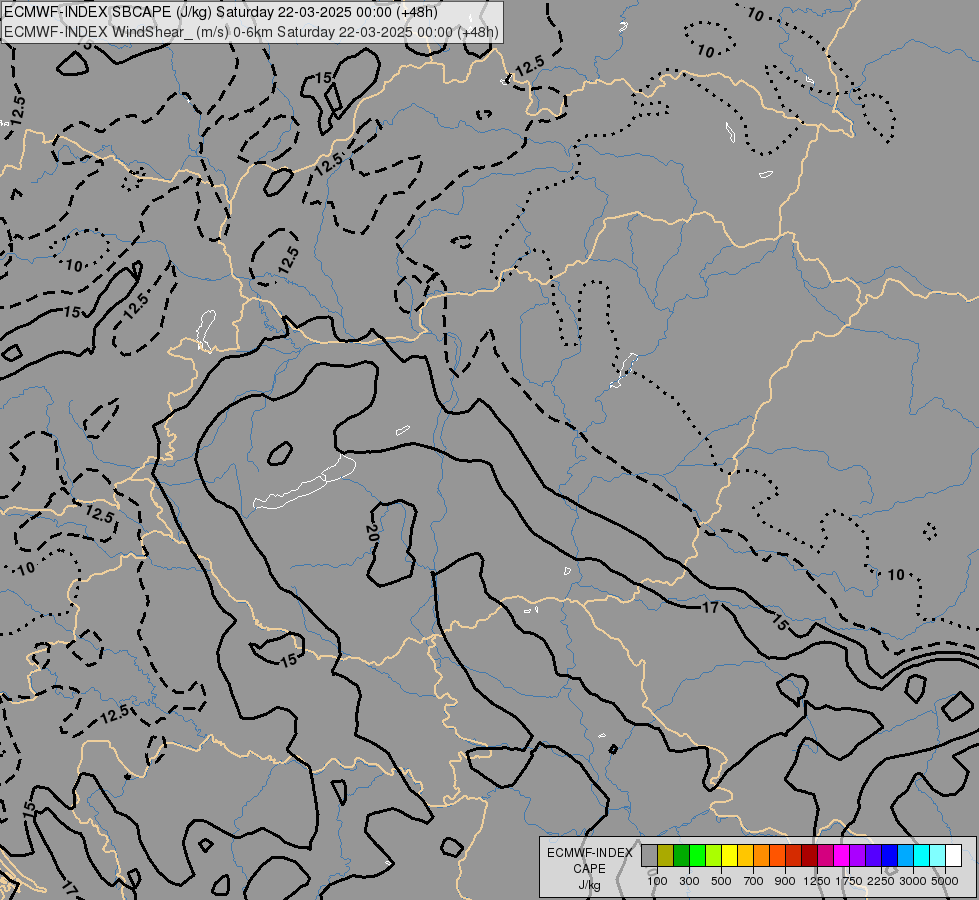Select the olive swatch right of 100 tick

click(x=666, y=855)
